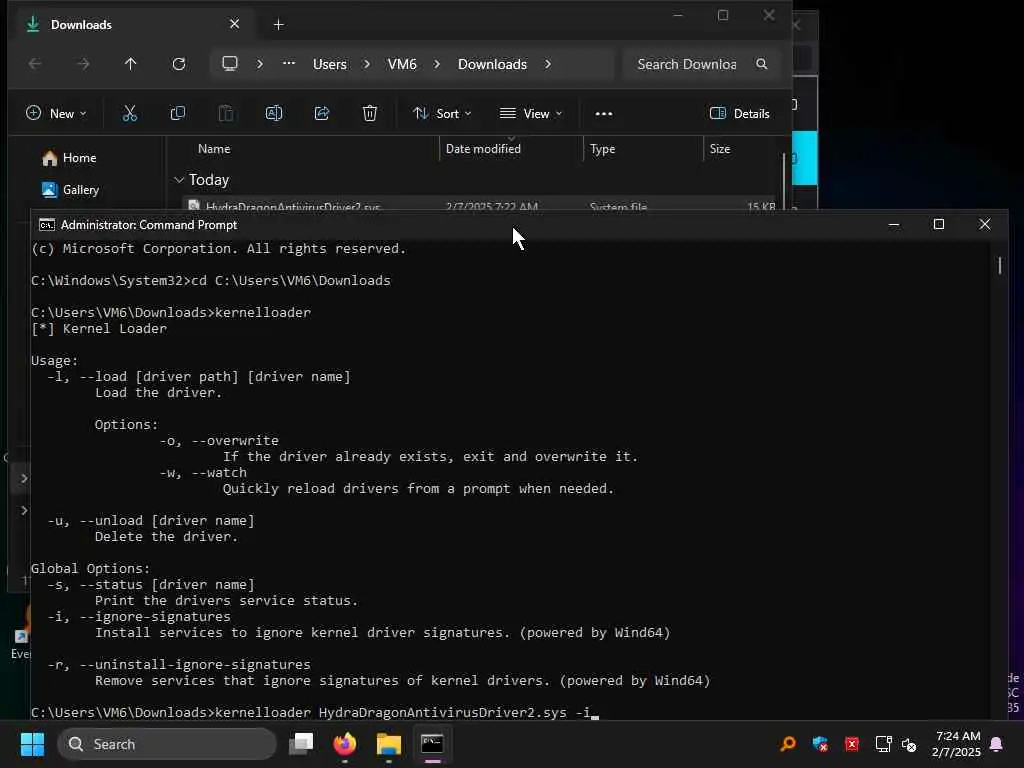Click the network tray icon
Screen dimensions: 1024x768
point(884,744)
